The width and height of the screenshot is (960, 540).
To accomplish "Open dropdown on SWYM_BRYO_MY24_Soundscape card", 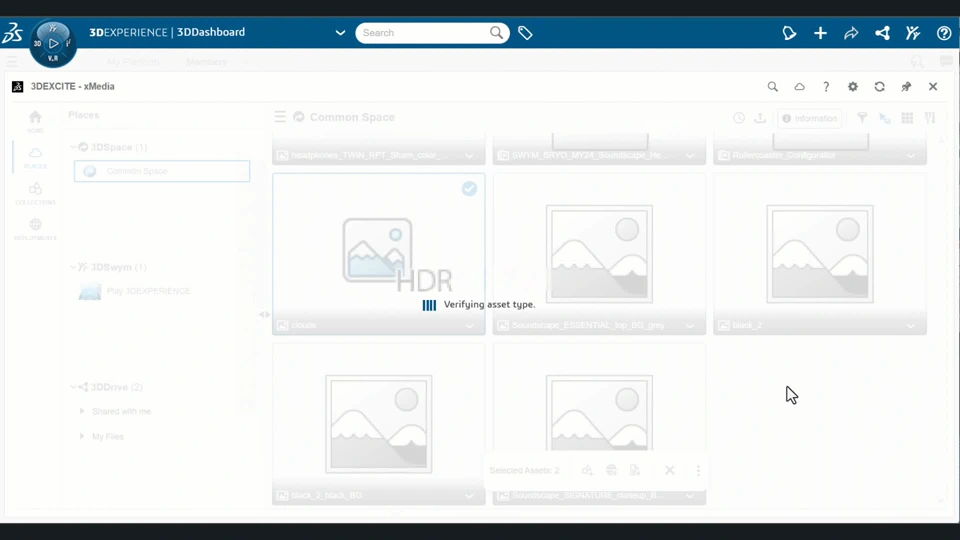I will click(690, 156).
